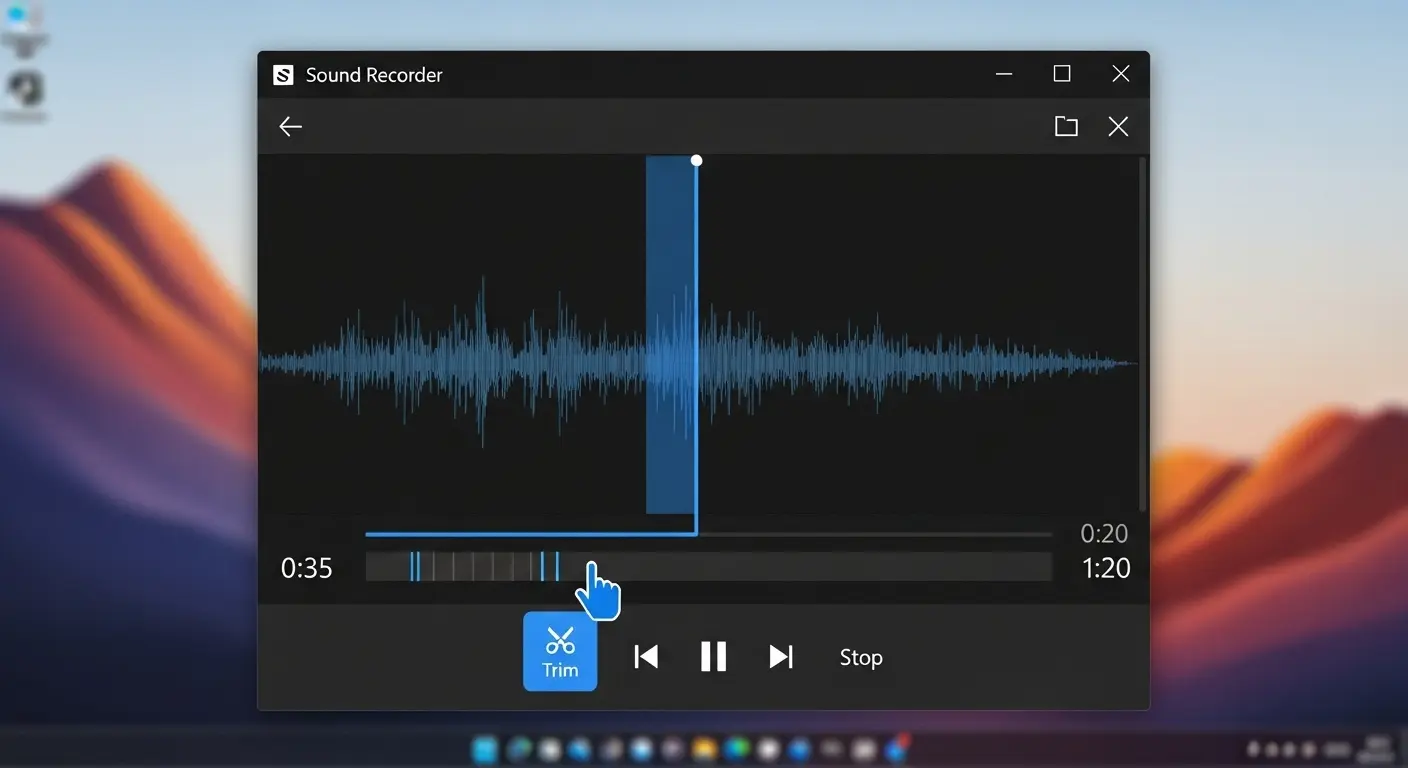Click the blue playback progress line
The width and height of the screenshot is (1408, 768).
coord(530,534)
